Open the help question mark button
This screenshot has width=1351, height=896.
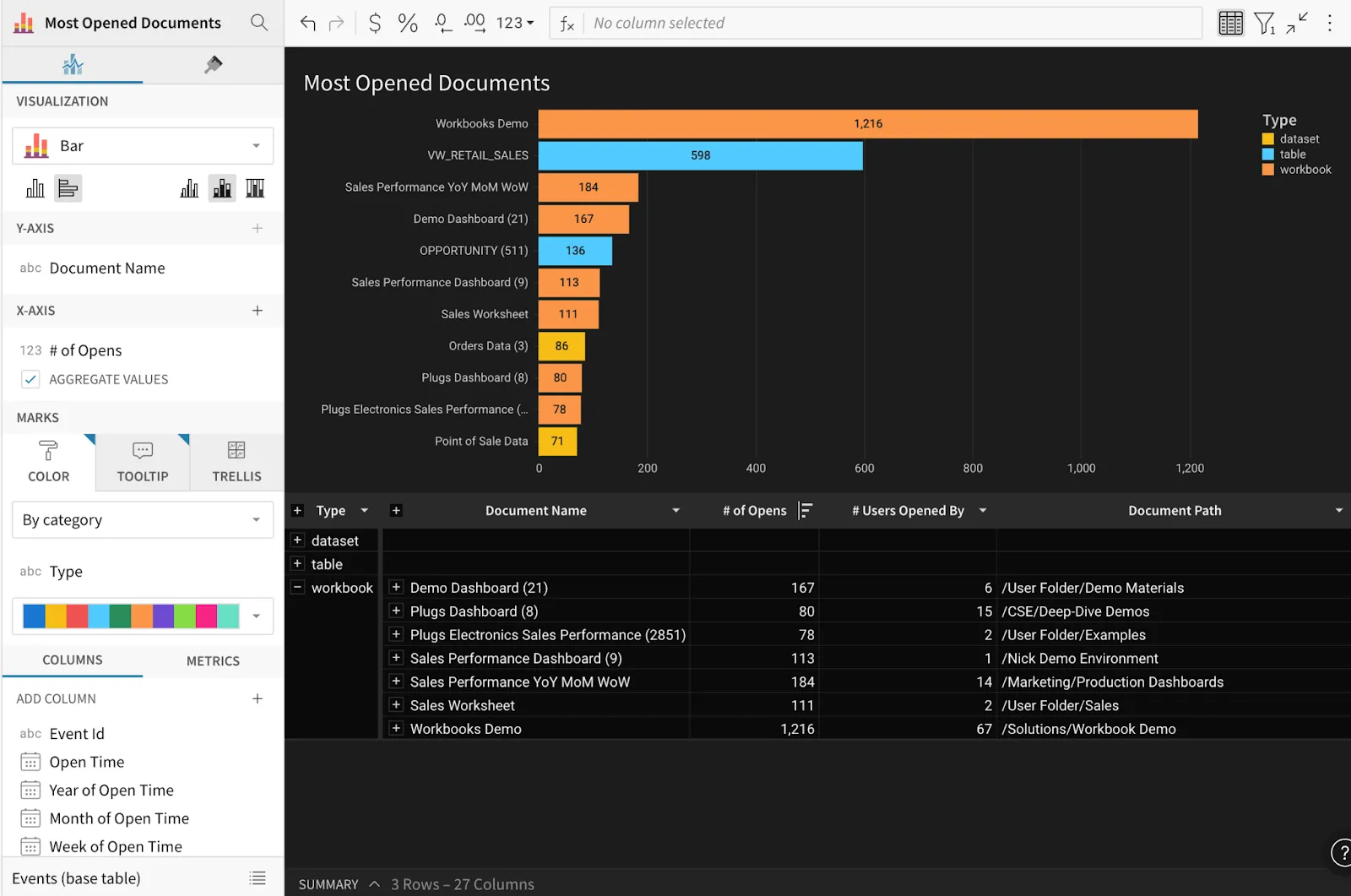(1342, 853)
